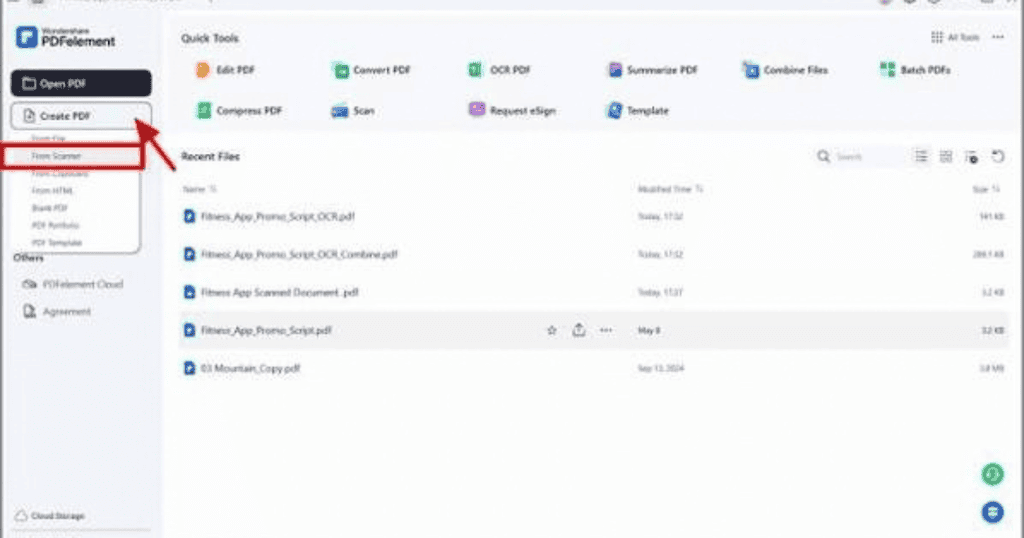Choose PDF Template in Create PDF menu
Screen dimensions: 1024x538
pyautogui.click(x=57, y=243)
